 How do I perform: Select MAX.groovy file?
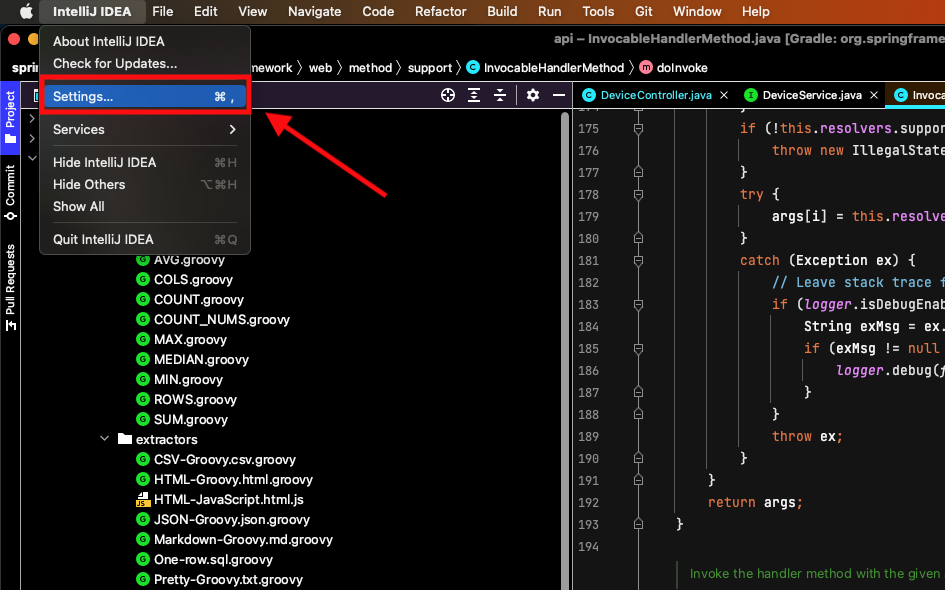click(190, 339)
